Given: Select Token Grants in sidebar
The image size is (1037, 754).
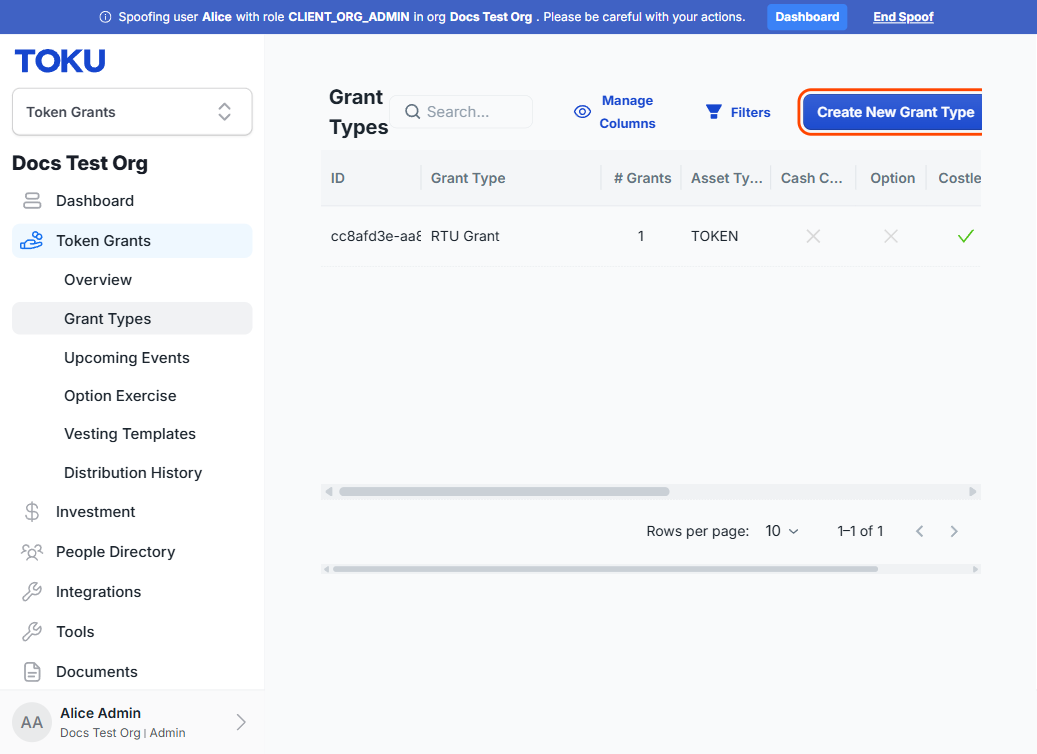Looking at the screenshot, I should [x=132, y=241].
